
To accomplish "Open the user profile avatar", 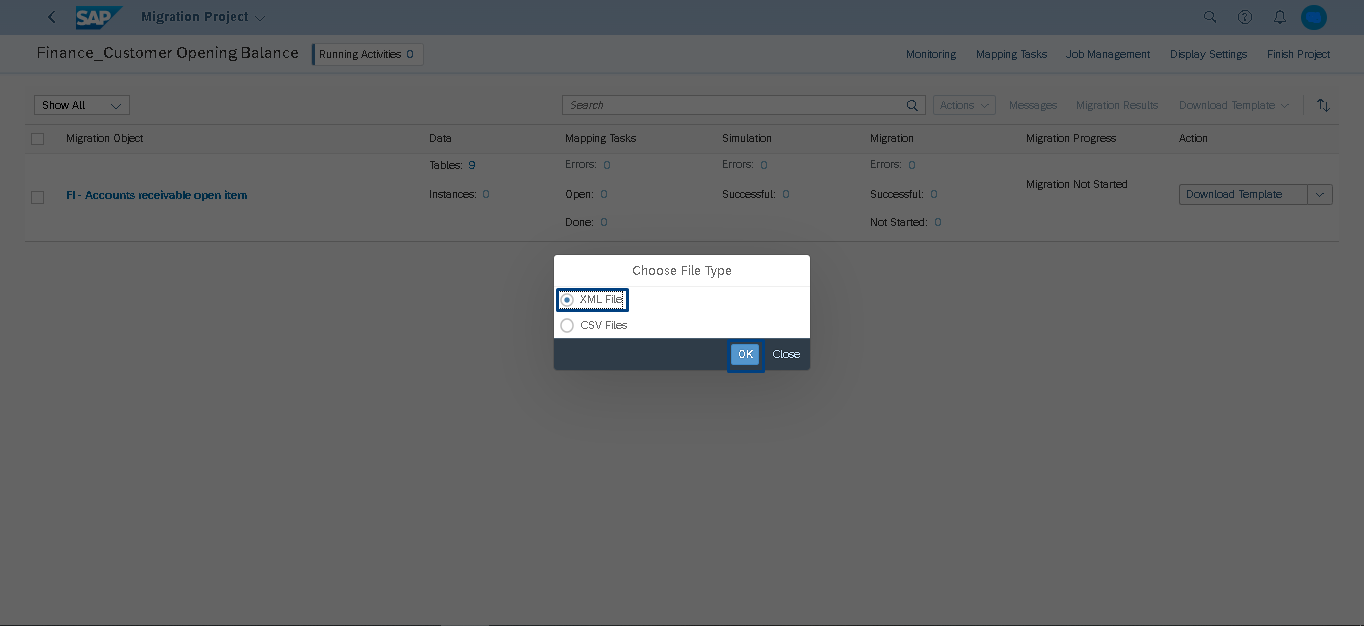I will tap(1314, 17).
